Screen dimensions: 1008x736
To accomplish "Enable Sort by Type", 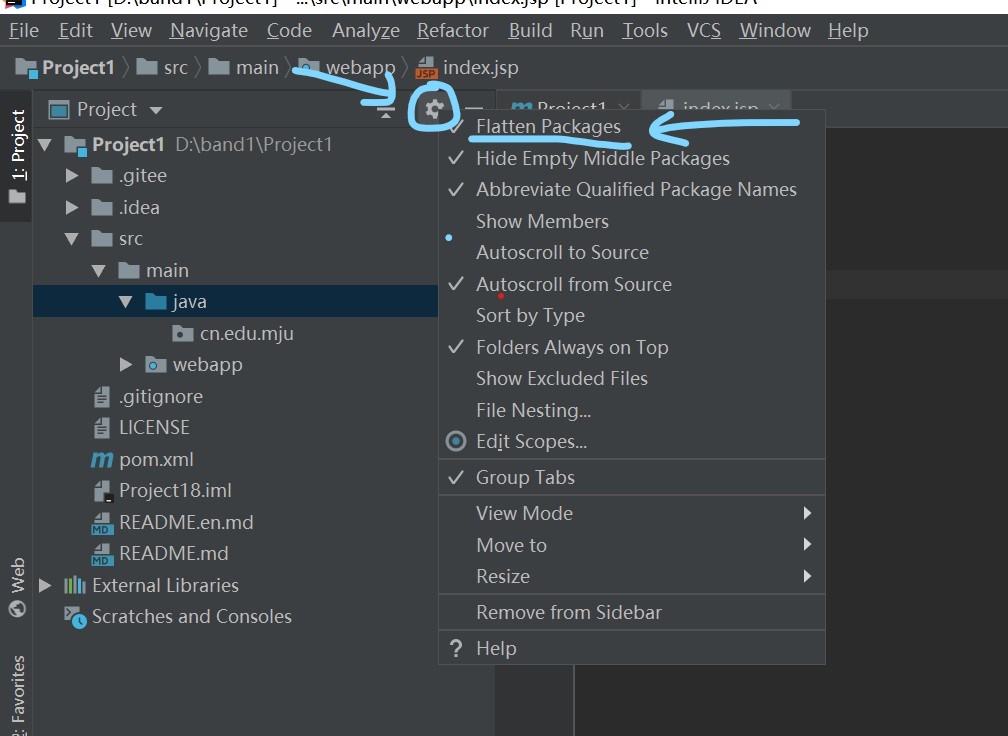I will pyautogui.click(x=532, y=315).
